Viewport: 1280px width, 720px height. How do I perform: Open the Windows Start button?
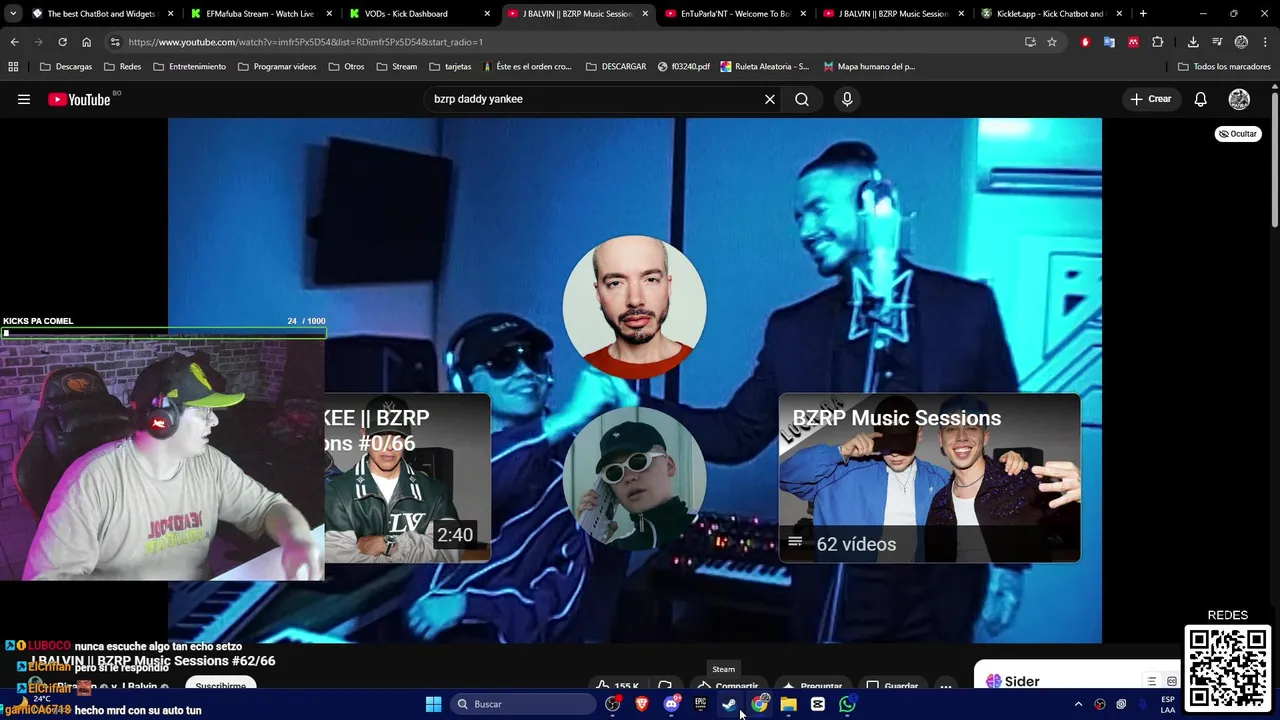[433, 704]
